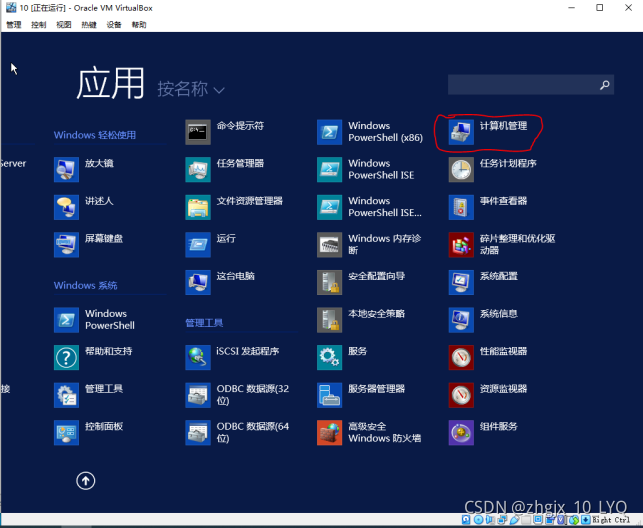The image size is (643, 528).
Task: Open the 服务 services gear icon
Action: point(330,357)
